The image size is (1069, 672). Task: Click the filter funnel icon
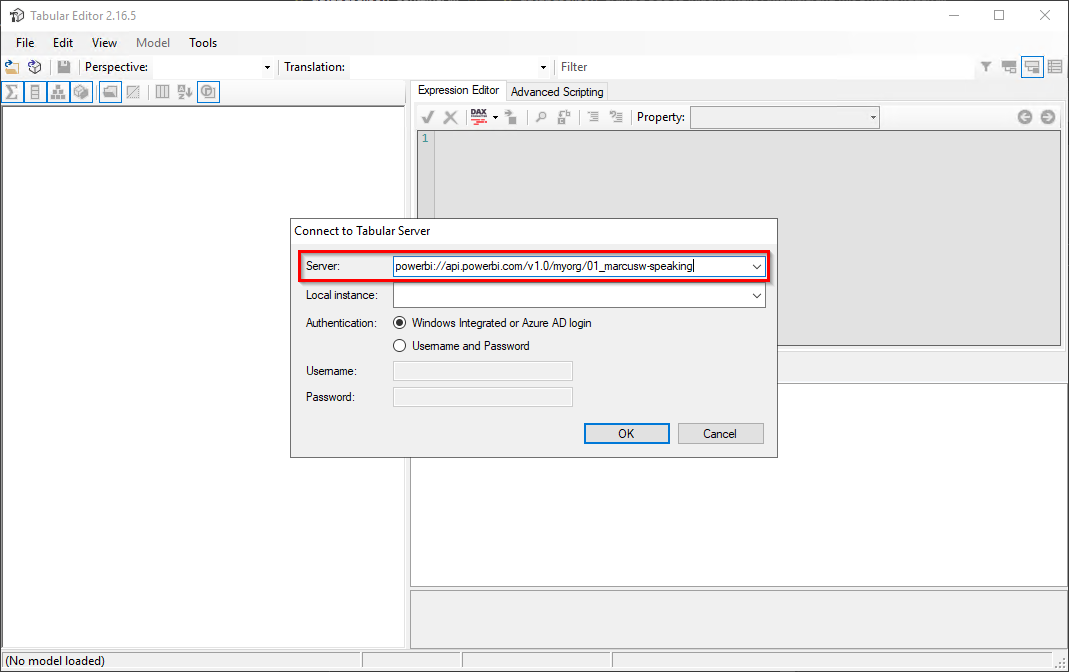coord(986,67)
